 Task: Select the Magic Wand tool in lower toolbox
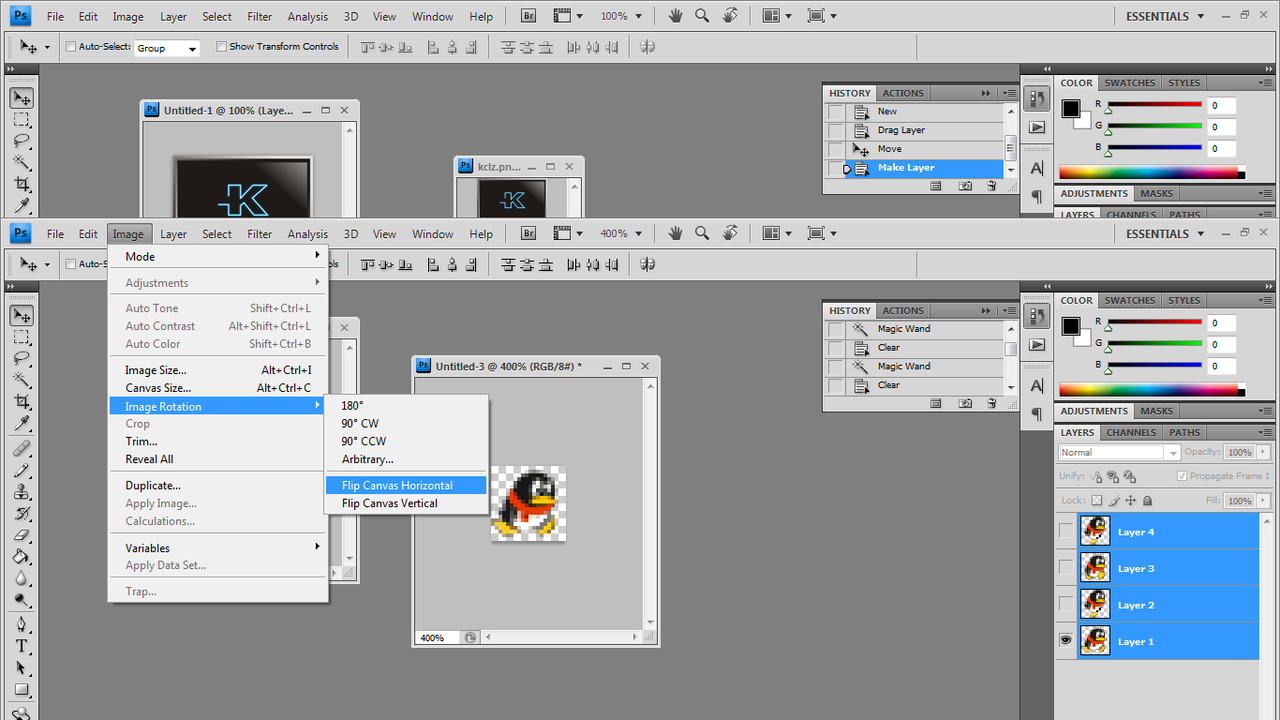pyautogui.click(x=22, y=380)
